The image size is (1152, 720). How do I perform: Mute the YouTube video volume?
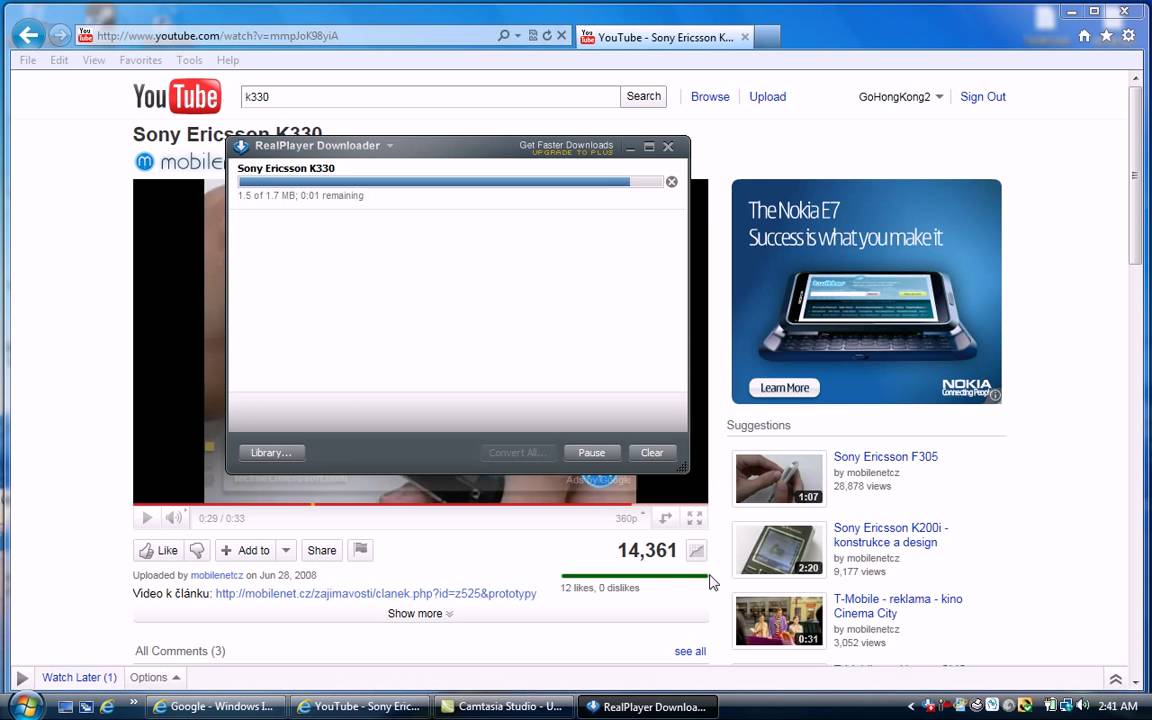coord(173,518)
